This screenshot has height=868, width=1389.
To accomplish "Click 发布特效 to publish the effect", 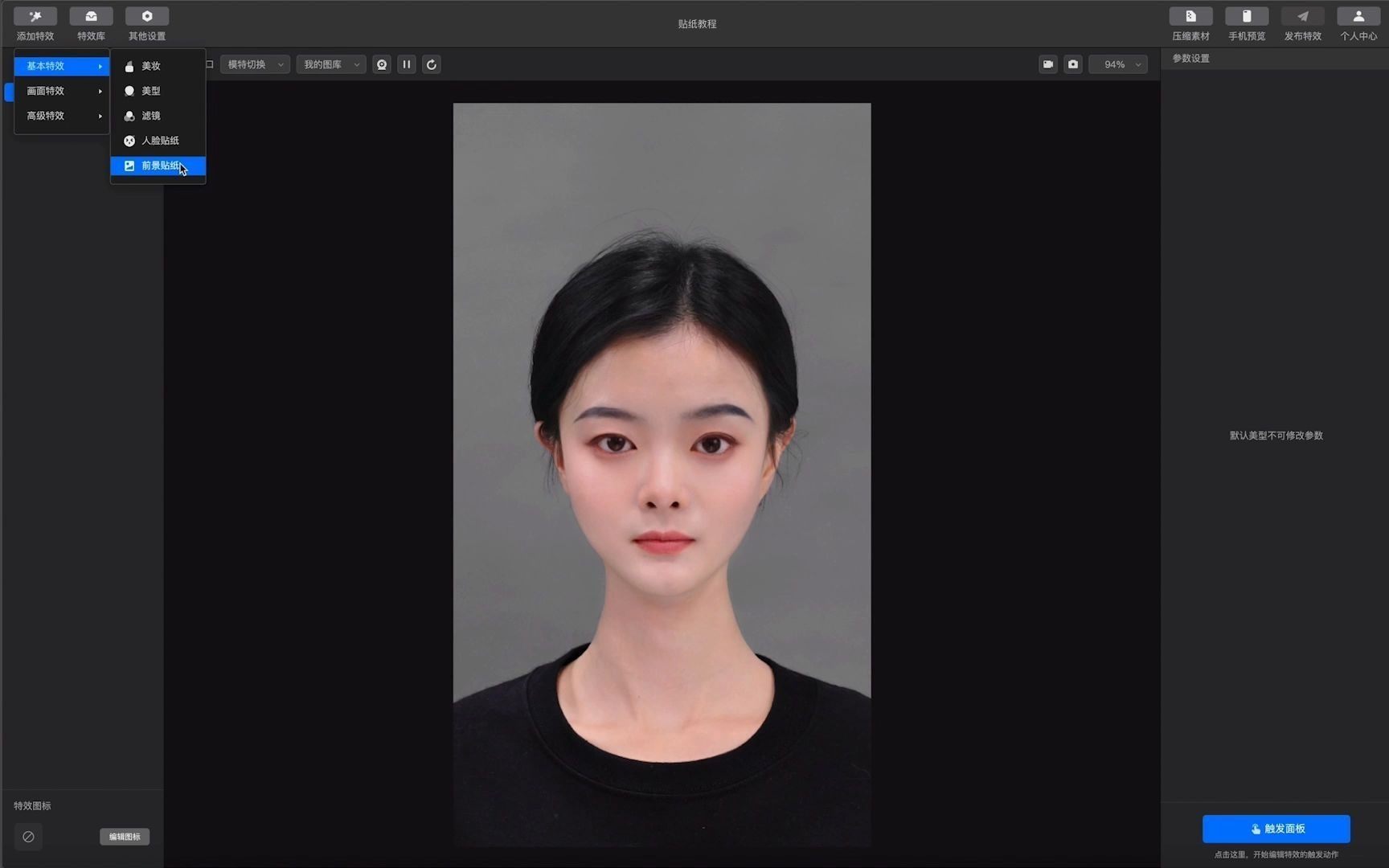I will 1302,23.
